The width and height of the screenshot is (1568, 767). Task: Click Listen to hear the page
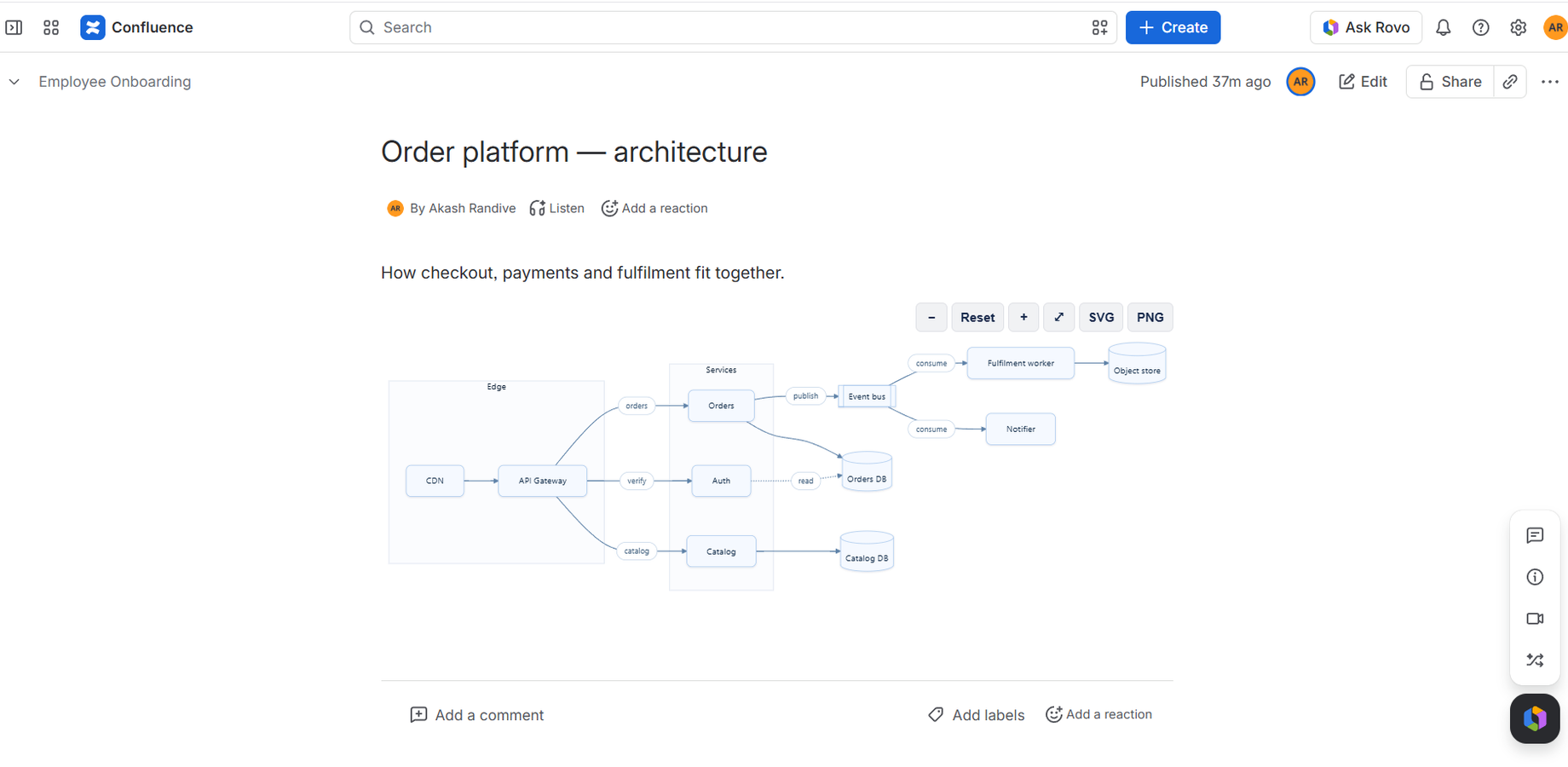tap(557, 208)
